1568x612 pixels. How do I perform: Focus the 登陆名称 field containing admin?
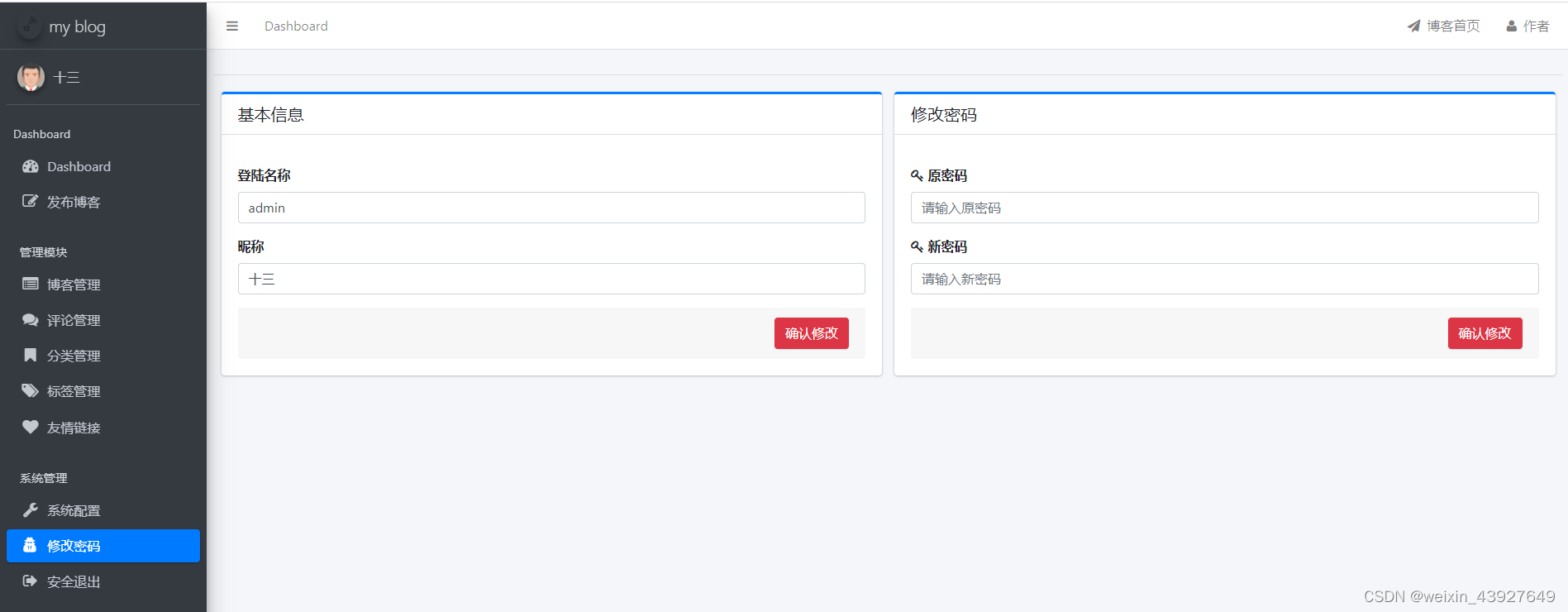click(551, 208)
